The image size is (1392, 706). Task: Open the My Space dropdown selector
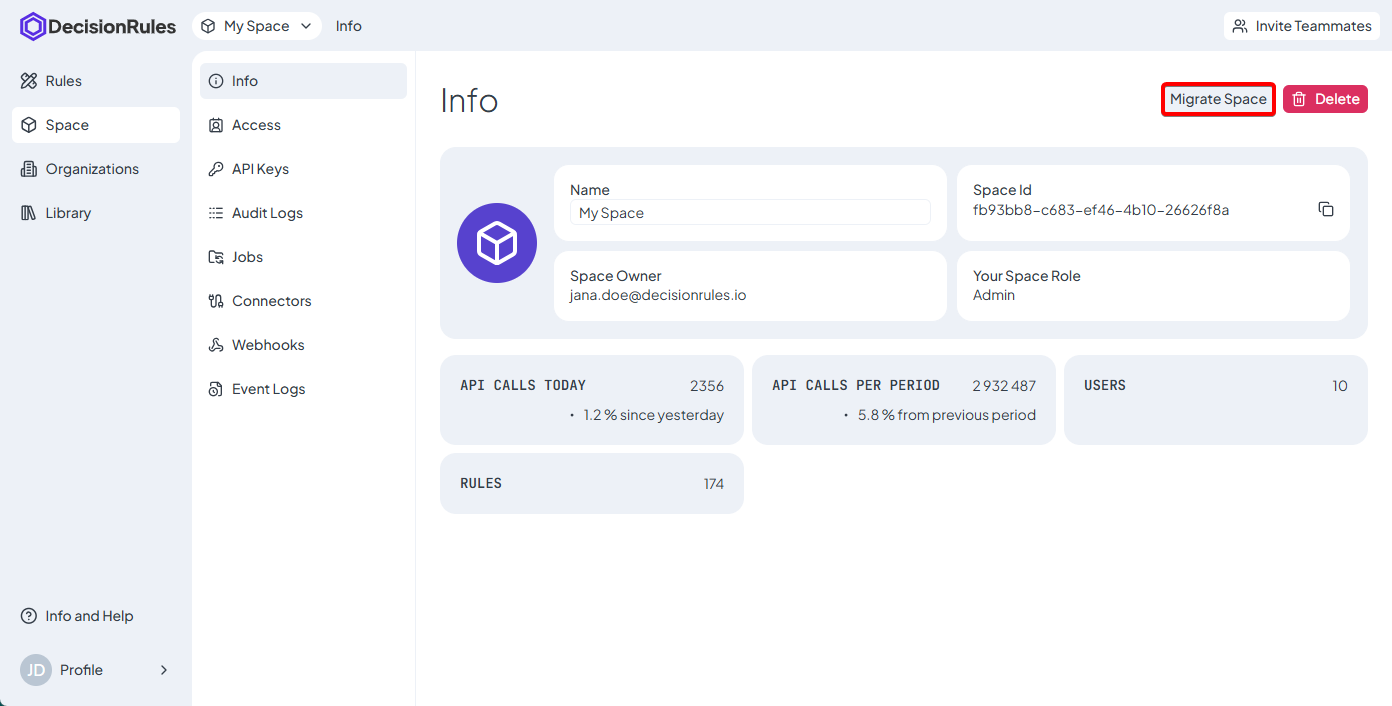click(x=256, y=26)
